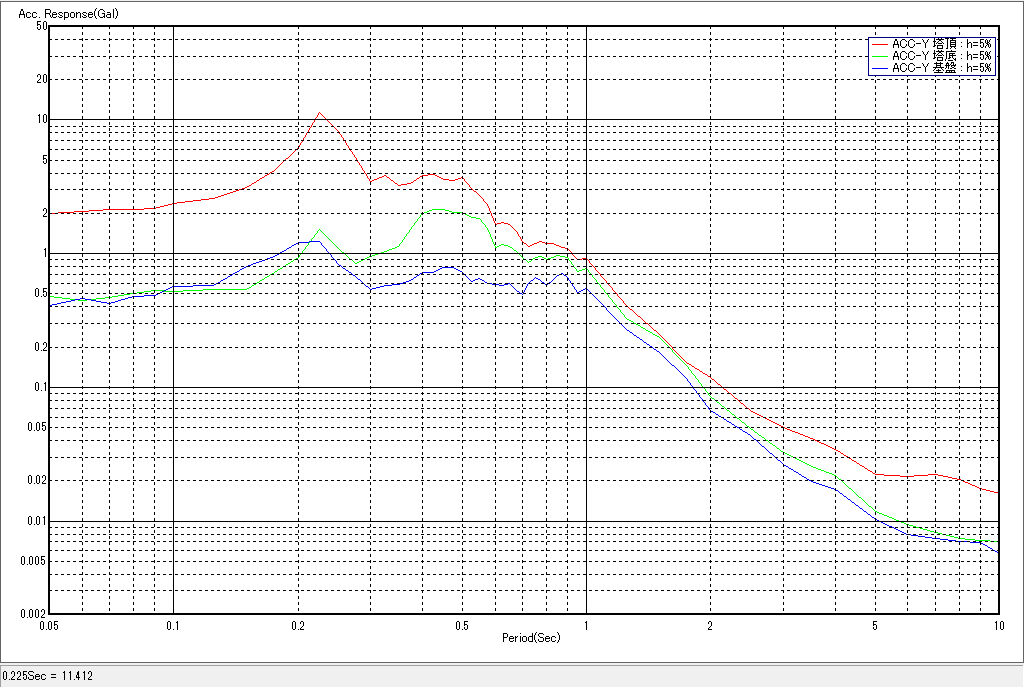This screenshot has width=1024, height=688.
Task: Click the y-axis tick label 50
Action: pos(41,26)
